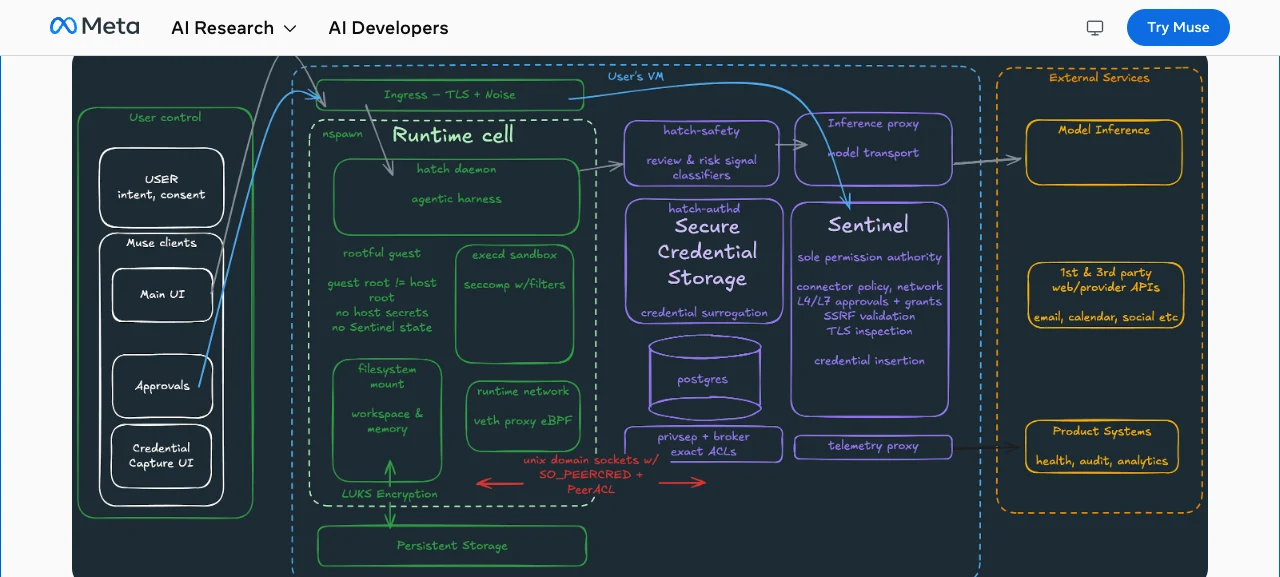Click the 'LUKS Encryption' label
This screenshot has width=1280, height=577.
389,494
